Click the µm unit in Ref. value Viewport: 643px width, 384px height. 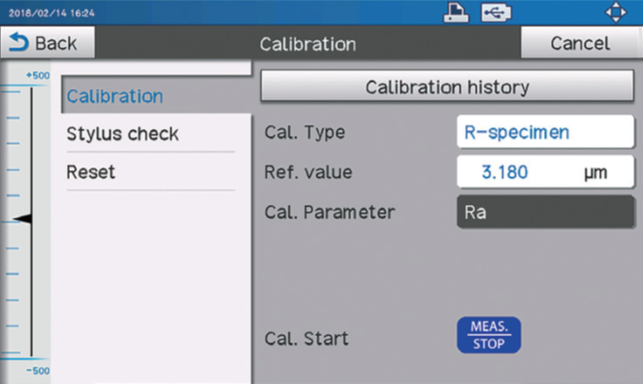pyautogui.click(x=596, y=173)
